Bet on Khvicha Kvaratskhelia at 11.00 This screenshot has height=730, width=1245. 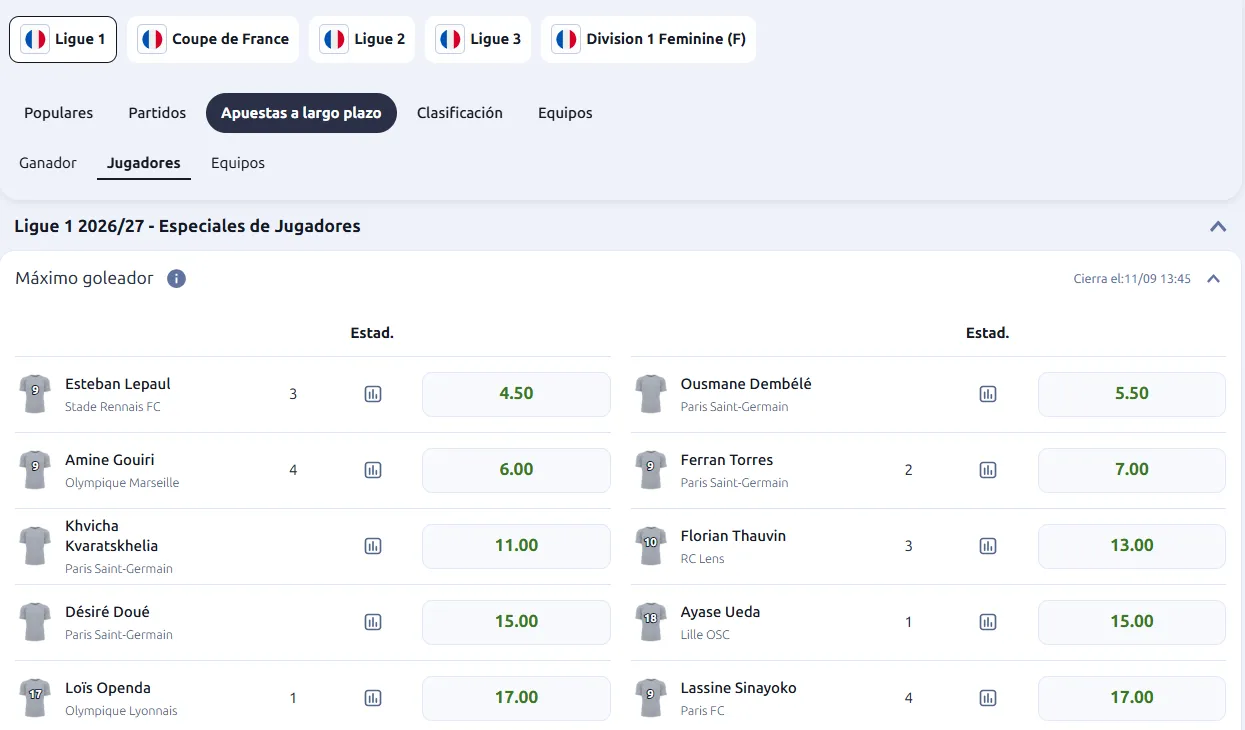click(x=516, y=546)
